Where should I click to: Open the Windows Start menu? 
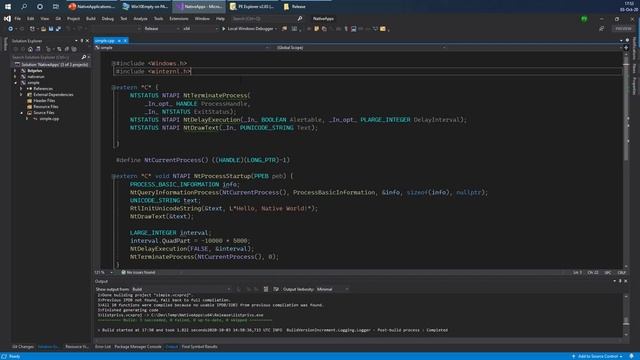coord(8,7)
